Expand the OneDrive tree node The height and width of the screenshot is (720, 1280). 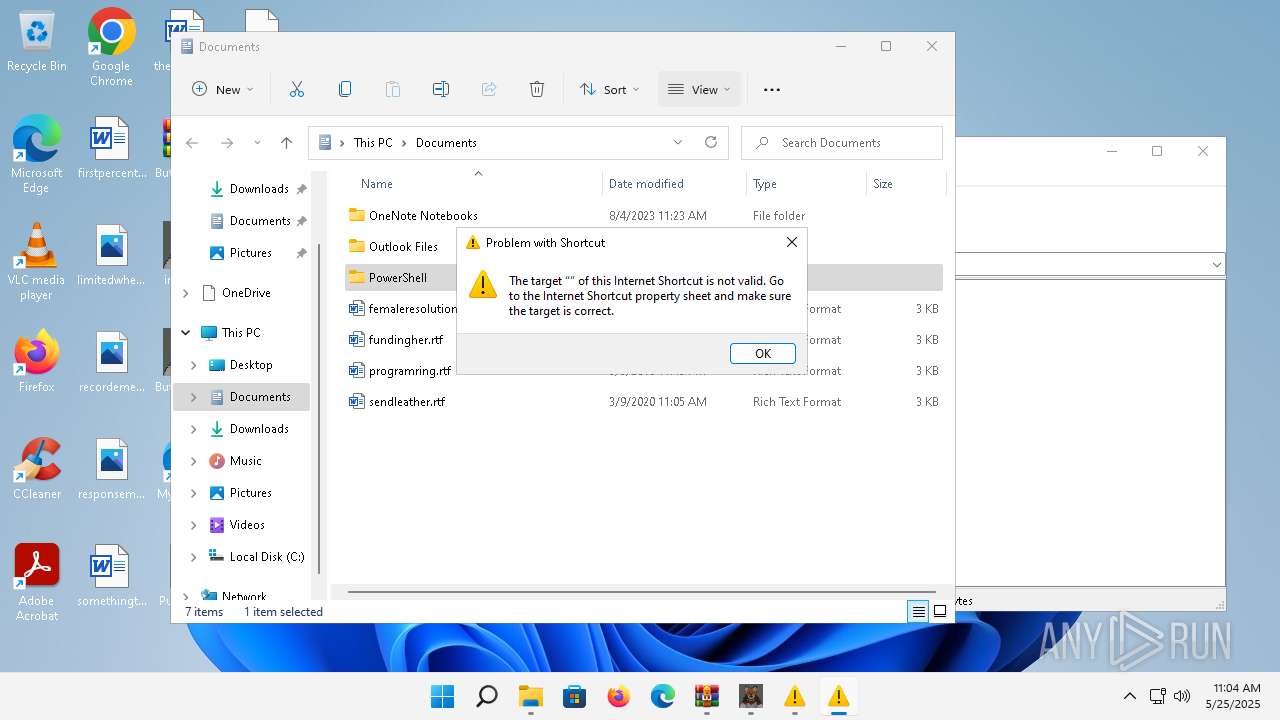click(186, 293)
